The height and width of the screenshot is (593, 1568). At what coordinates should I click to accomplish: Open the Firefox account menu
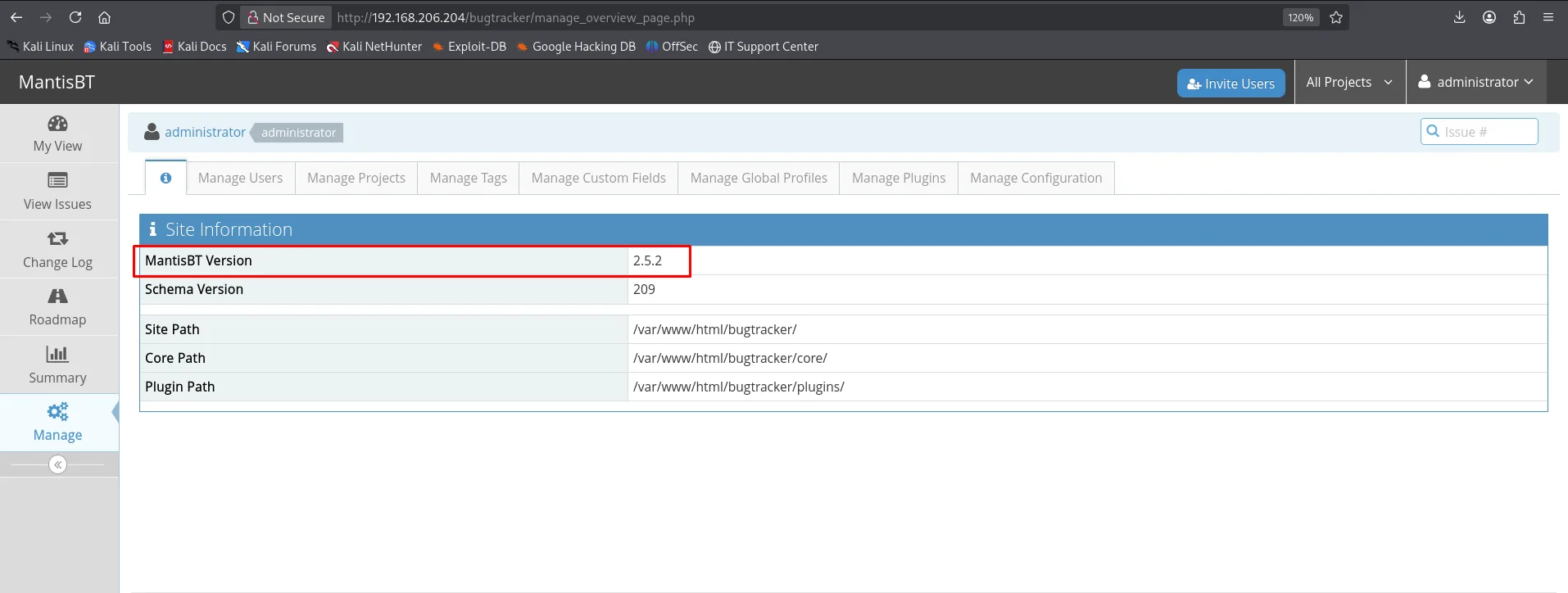coord(1489,17)
